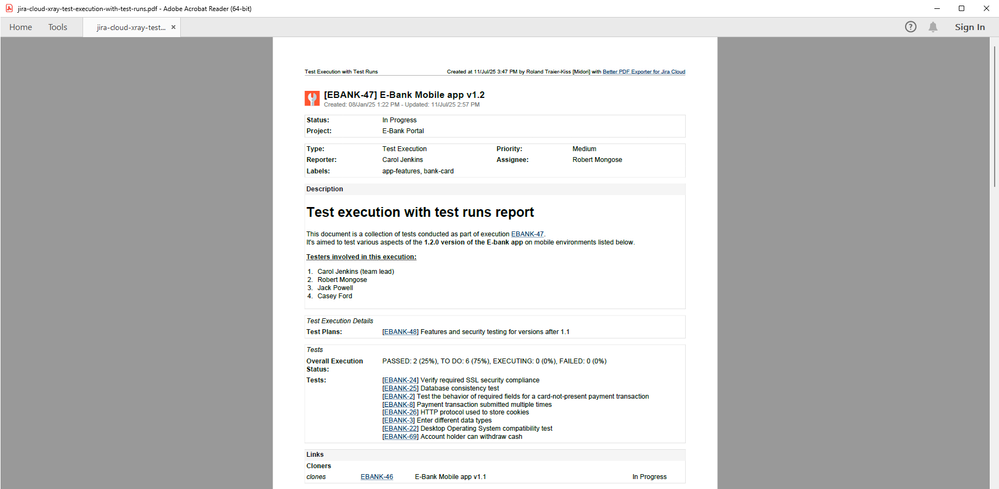Open the EBANK-69 Account holder withdraw link
This screenshot has height=489, width=999.
click(x=400, y=437)
